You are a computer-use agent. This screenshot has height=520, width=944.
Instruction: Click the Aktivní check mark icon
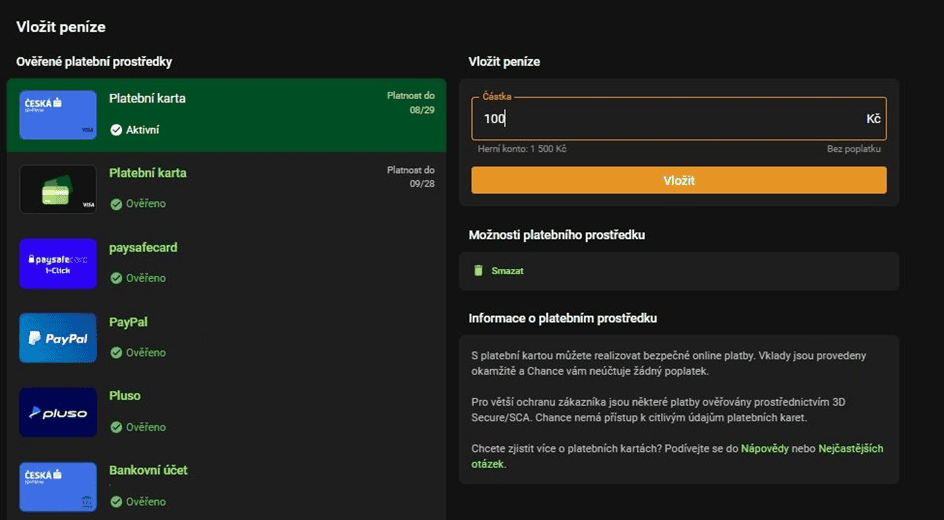coord(116,130)
